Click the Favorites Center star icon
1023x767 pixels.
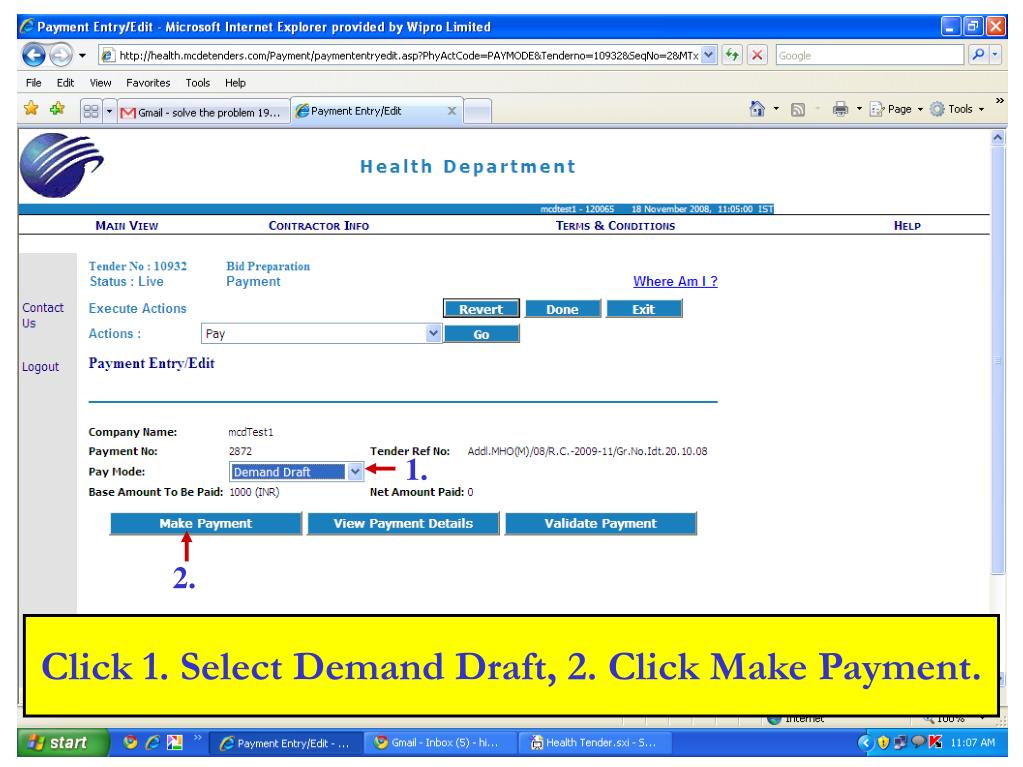31,109
